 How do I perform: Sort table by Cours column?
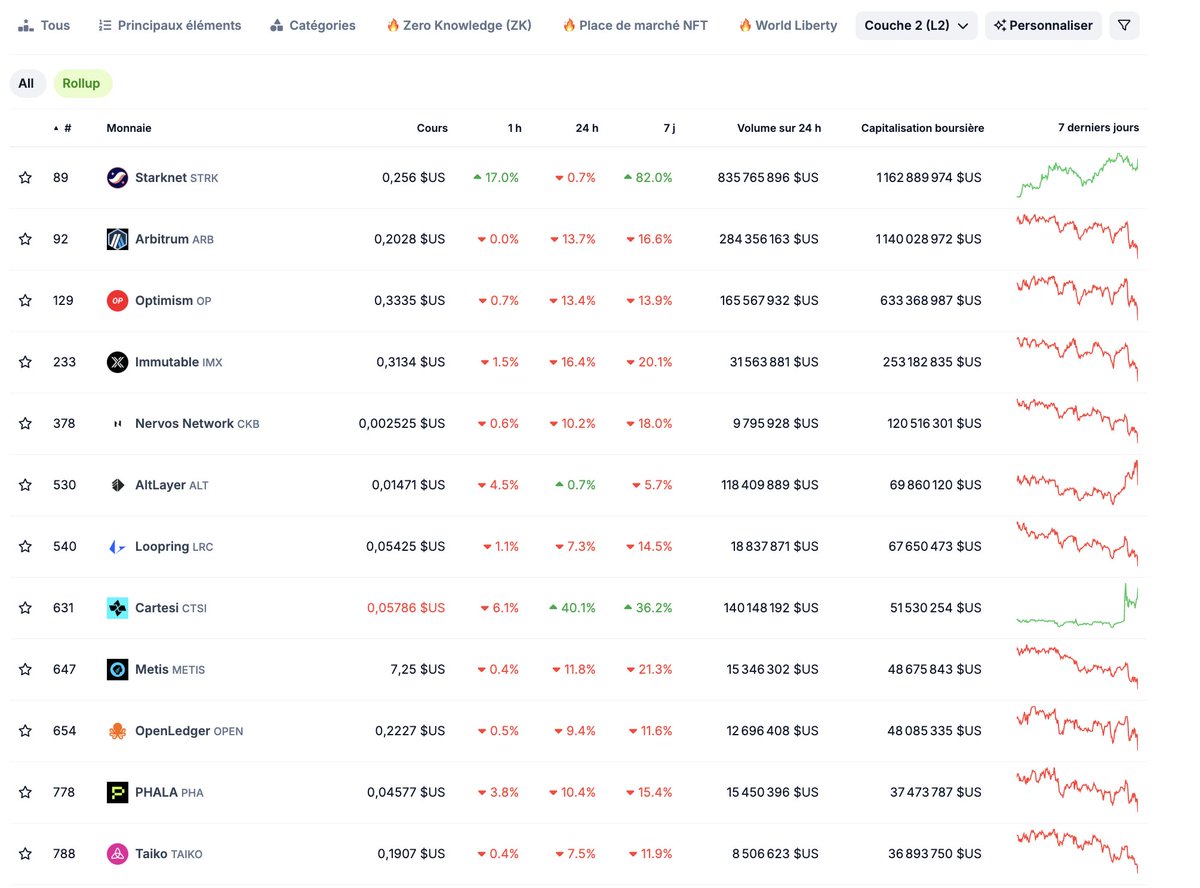432,128
